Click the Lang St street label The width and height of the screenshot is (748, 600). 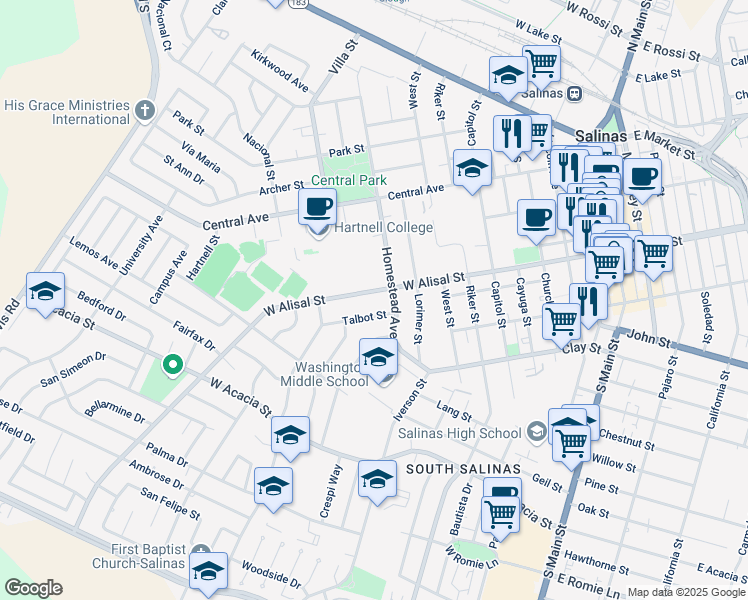pyautogui.click(x=454, y=411)
